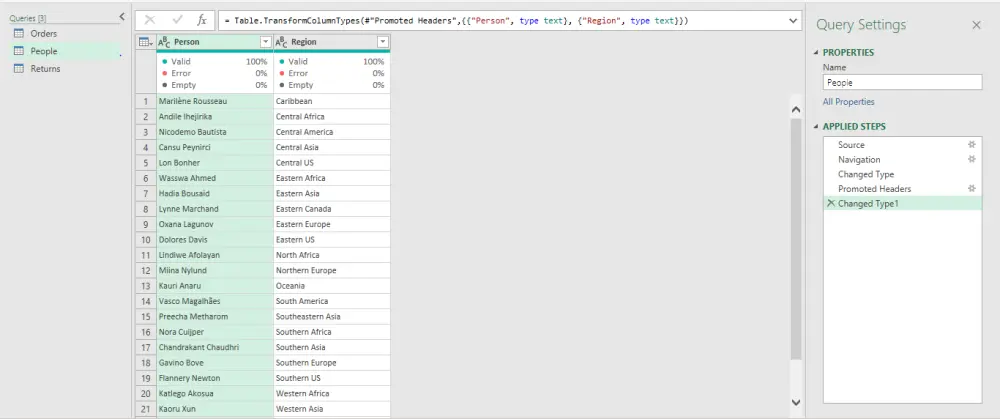Open the Region column filter dropdown
Viewport: 1000px width, 419px height.
[x=383, y=42]
